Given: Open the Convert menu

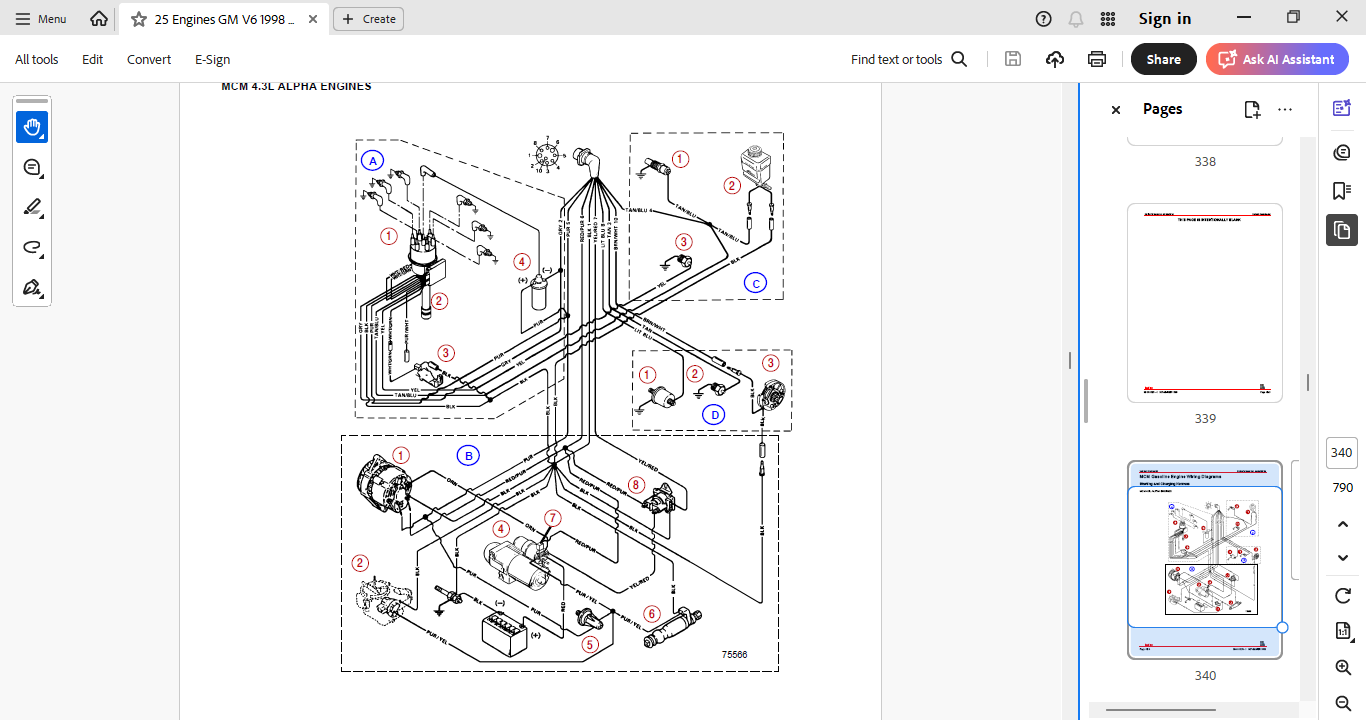Looking at the screenshot, I should [x=149, y=59].
